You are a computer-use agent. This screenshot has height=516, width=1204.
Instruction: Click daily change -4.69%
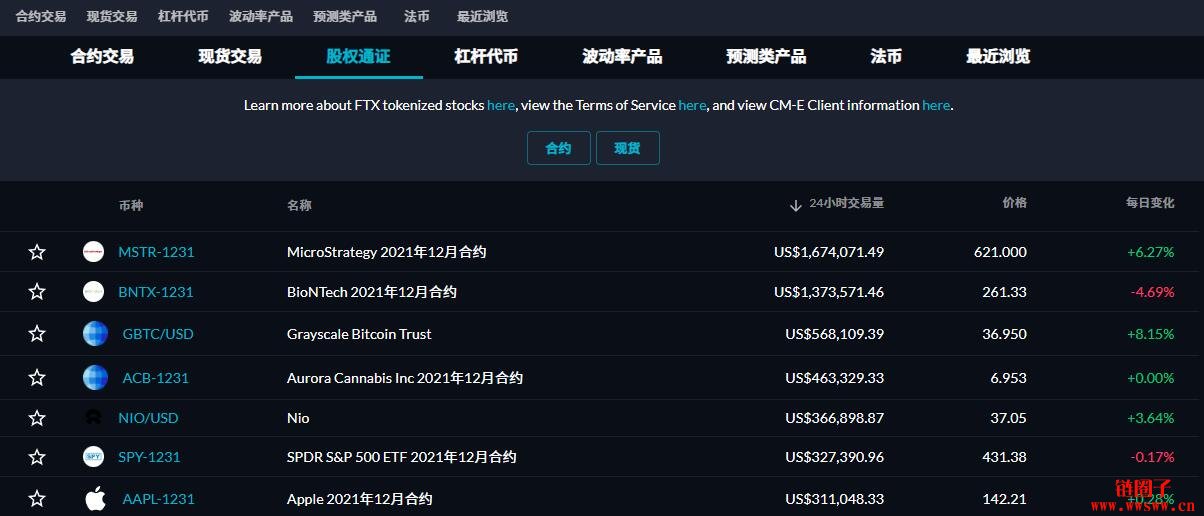(1152, 292)
